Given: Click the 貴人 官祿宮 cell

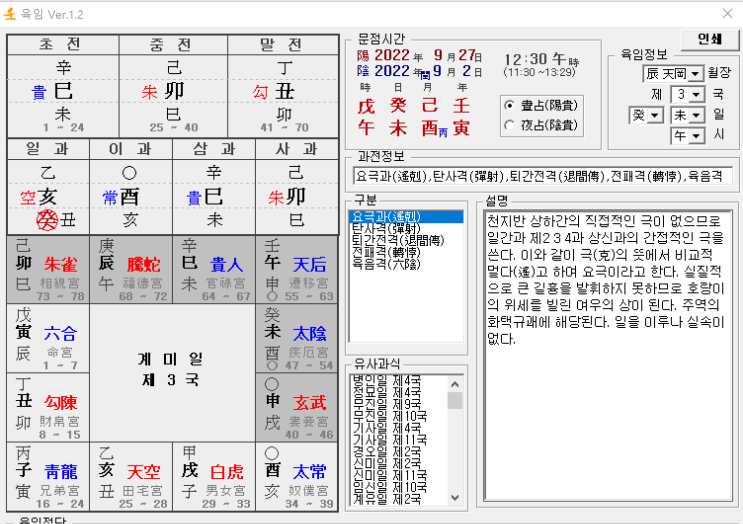Looking at the screenshot, I should pos(214,270).
